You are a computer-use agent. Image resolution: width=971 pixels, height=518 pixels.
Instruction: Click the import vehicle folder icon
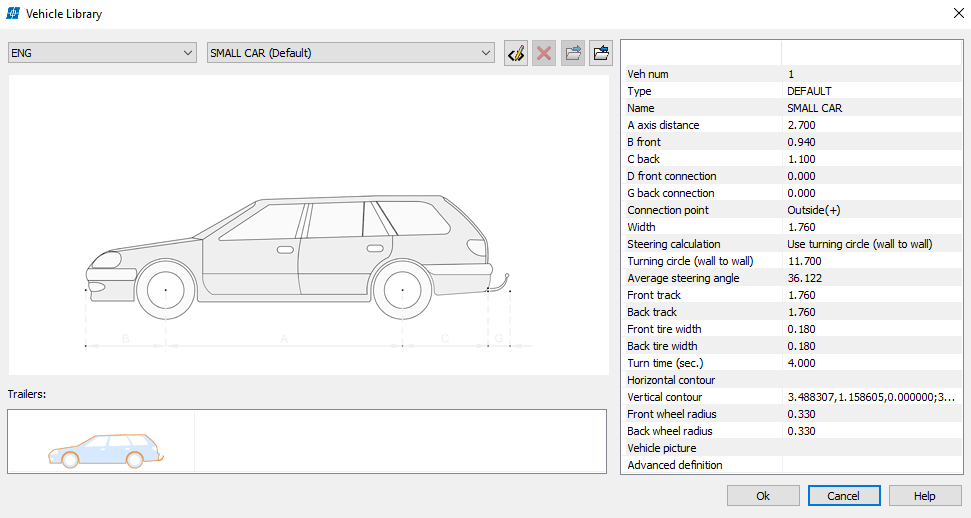pyautogui.click(x=601, y=53)
